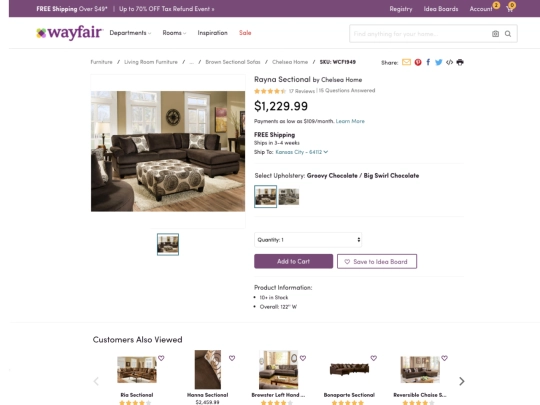
Task: Open the shopping cart icon
Action: (510, 9)
